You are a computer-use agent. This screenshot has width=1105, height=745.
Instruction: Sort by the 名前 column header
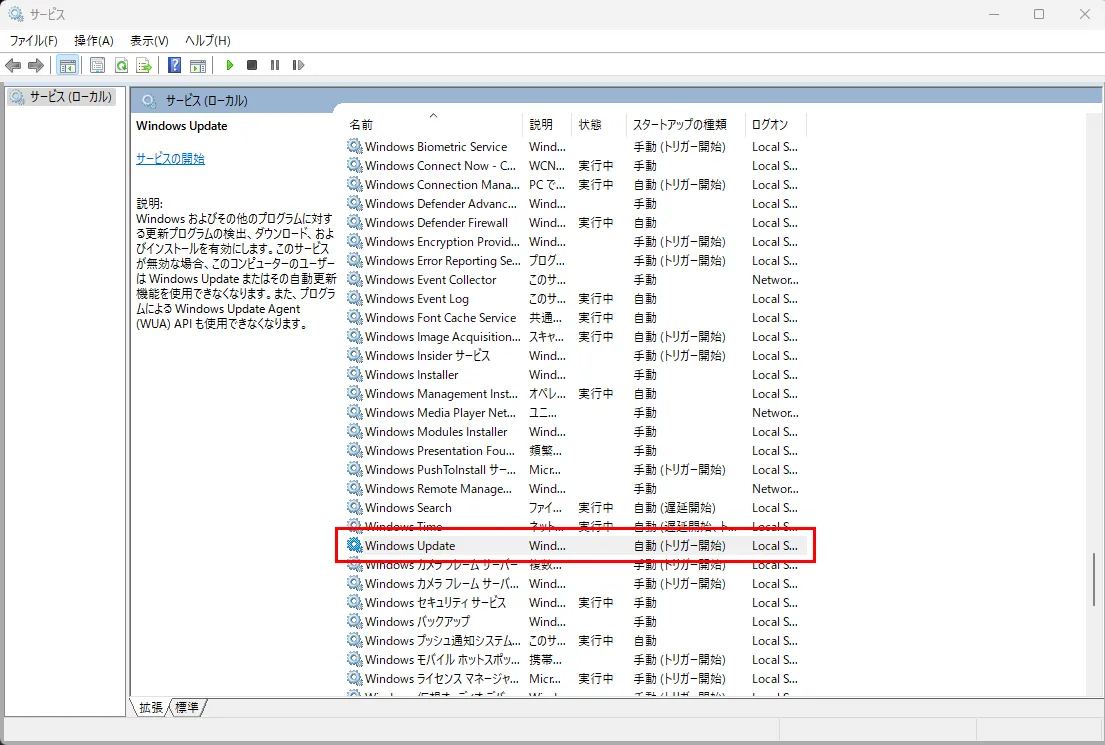click(x=433, y=124)
